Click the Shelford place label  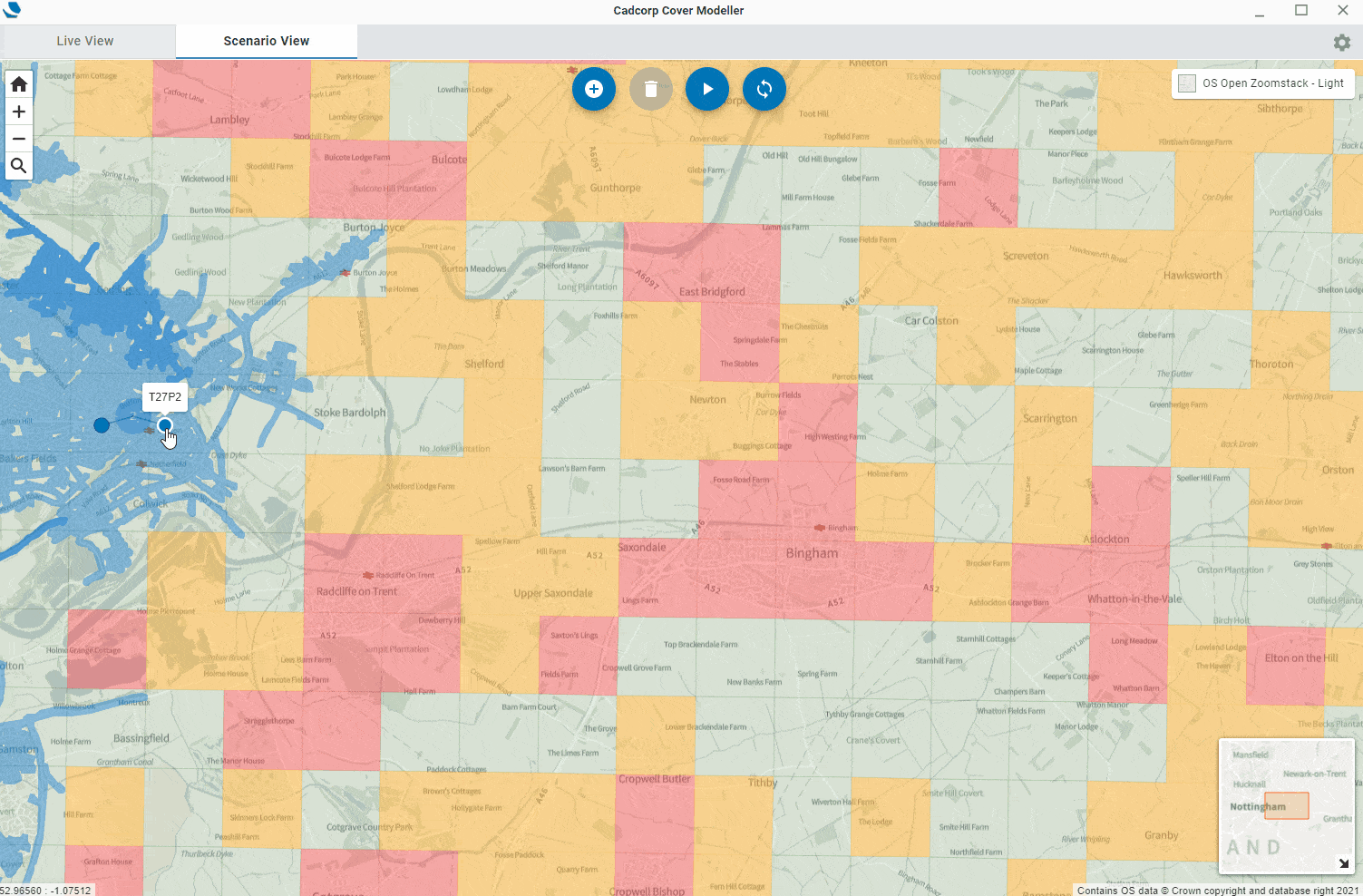pyautogui.click(x=484, y=364)
